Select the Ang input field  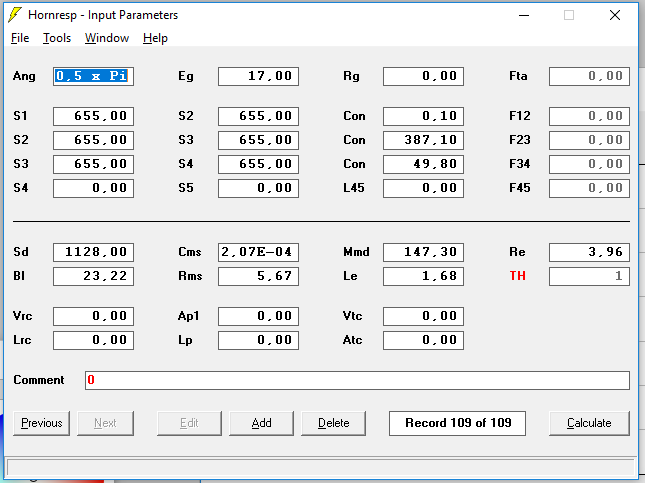[93, 77]
